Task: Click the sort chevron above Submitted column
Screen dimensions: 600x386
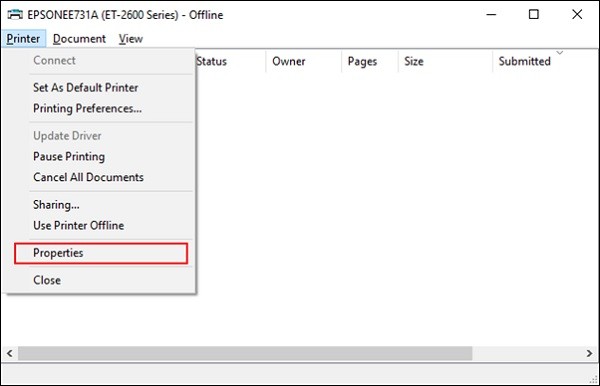Action: 559,52
